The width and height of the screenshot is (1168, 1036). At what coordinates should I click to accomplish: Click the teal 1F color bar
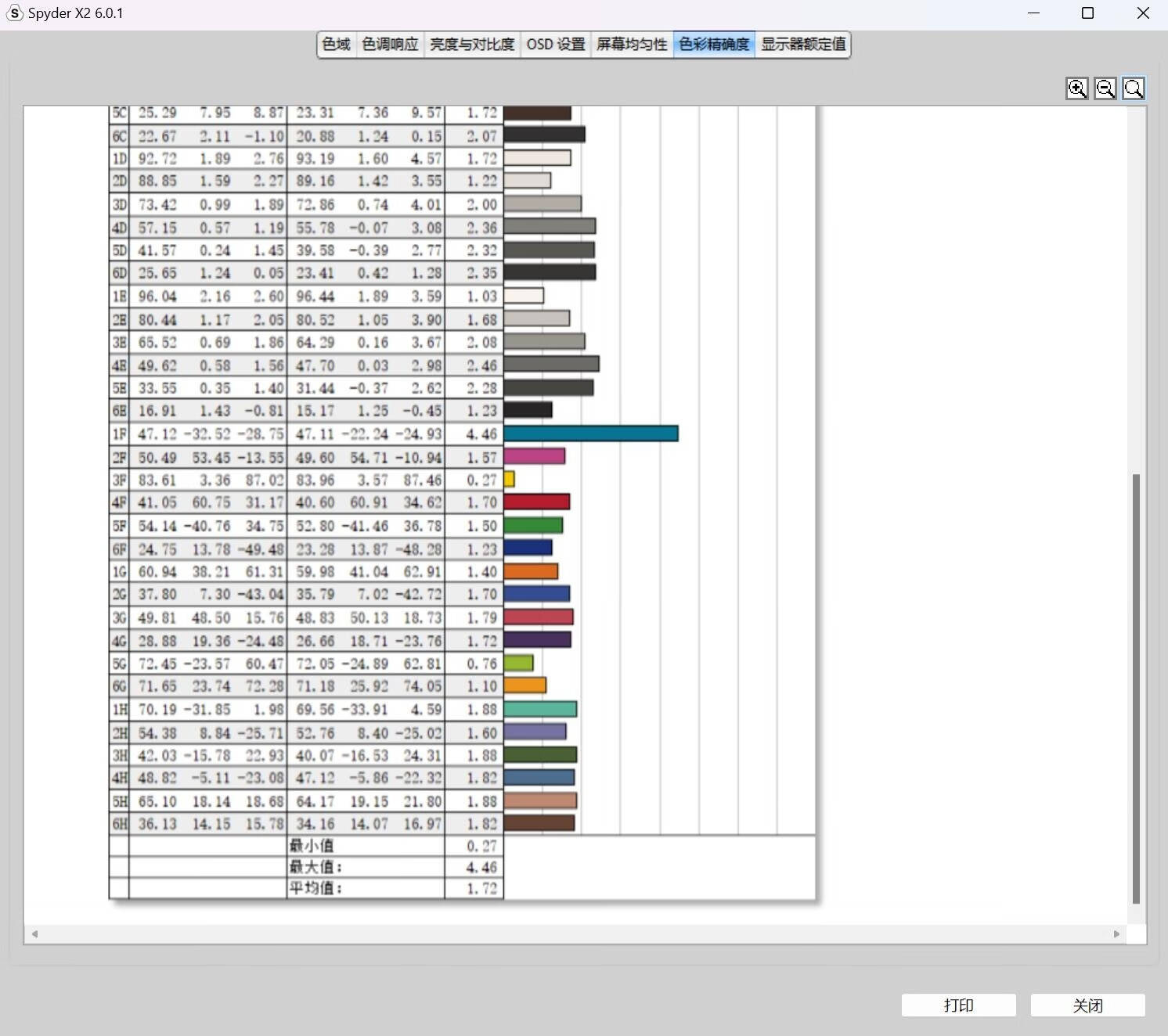[591, 433]
